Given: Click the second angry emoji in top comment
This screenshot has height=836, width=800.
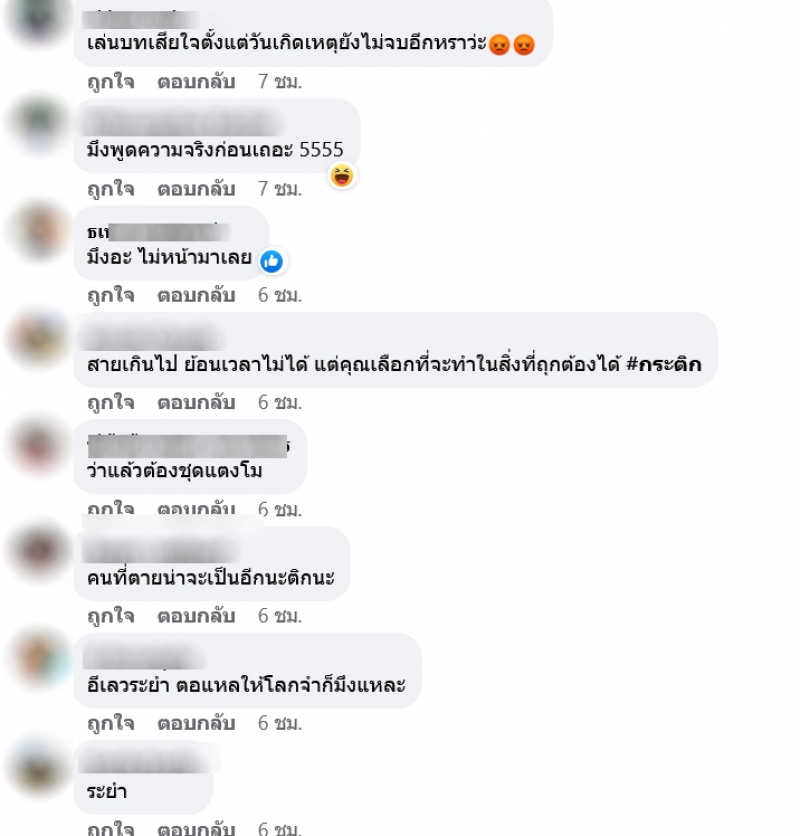Looking at the screenshot, I should (524, 44).
